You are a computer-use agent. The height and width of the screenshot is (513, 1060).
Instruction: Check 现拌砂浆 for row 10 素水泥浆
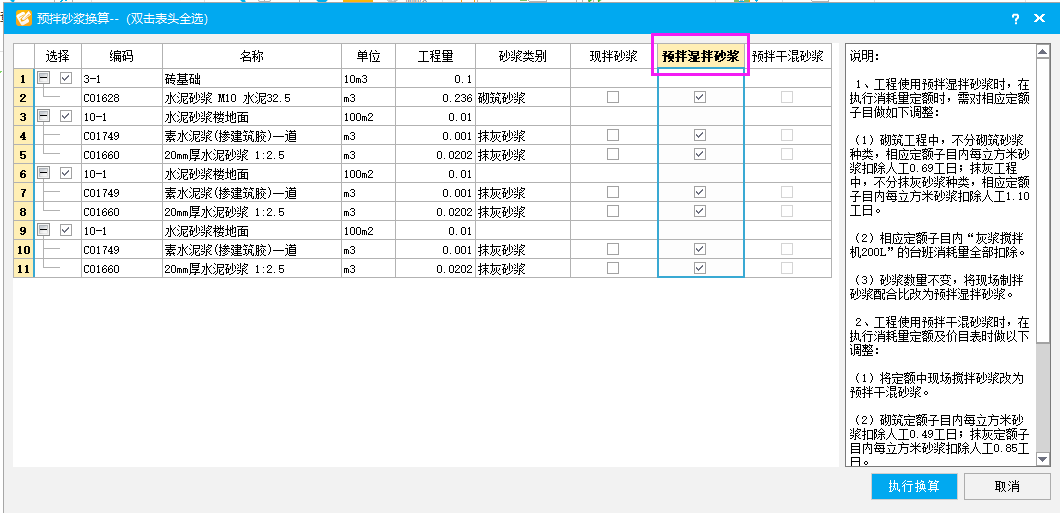coord(613,249)
